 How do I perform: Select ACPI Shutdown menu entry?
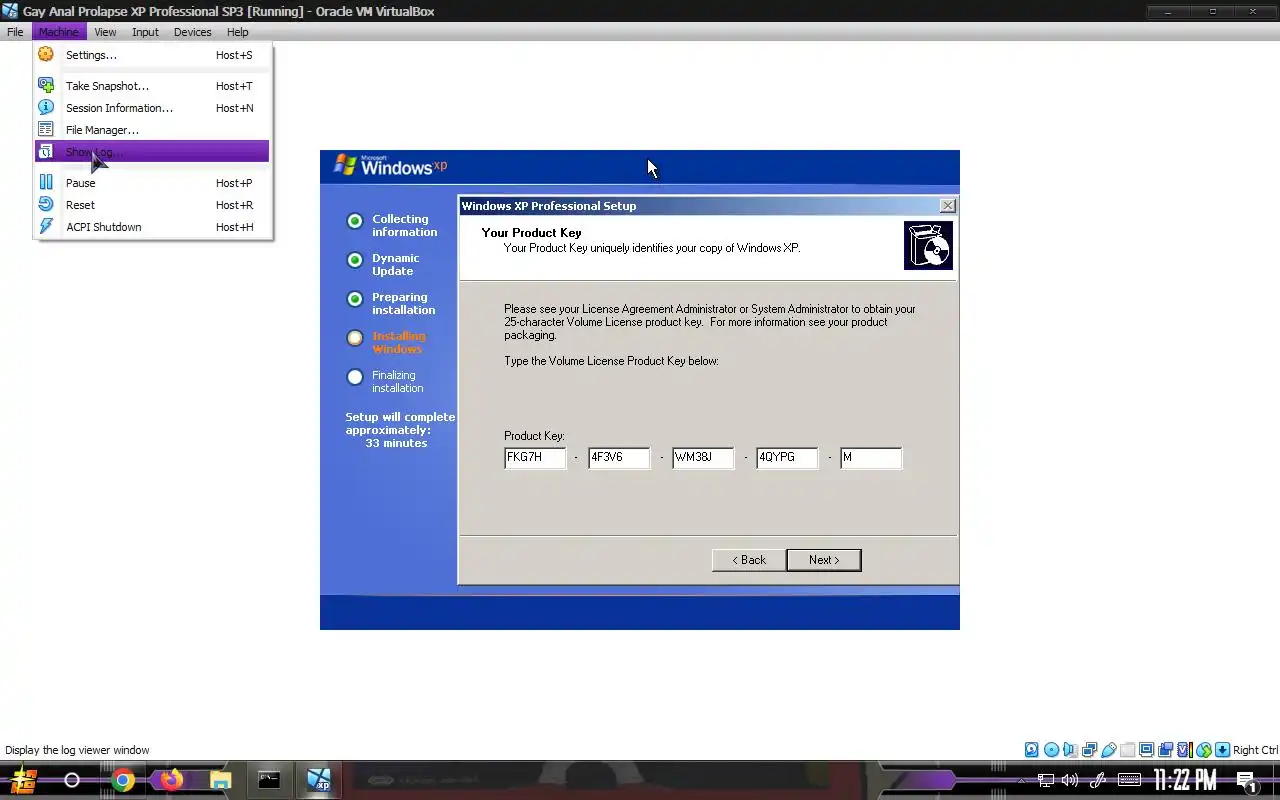click(x=152, y=227)
